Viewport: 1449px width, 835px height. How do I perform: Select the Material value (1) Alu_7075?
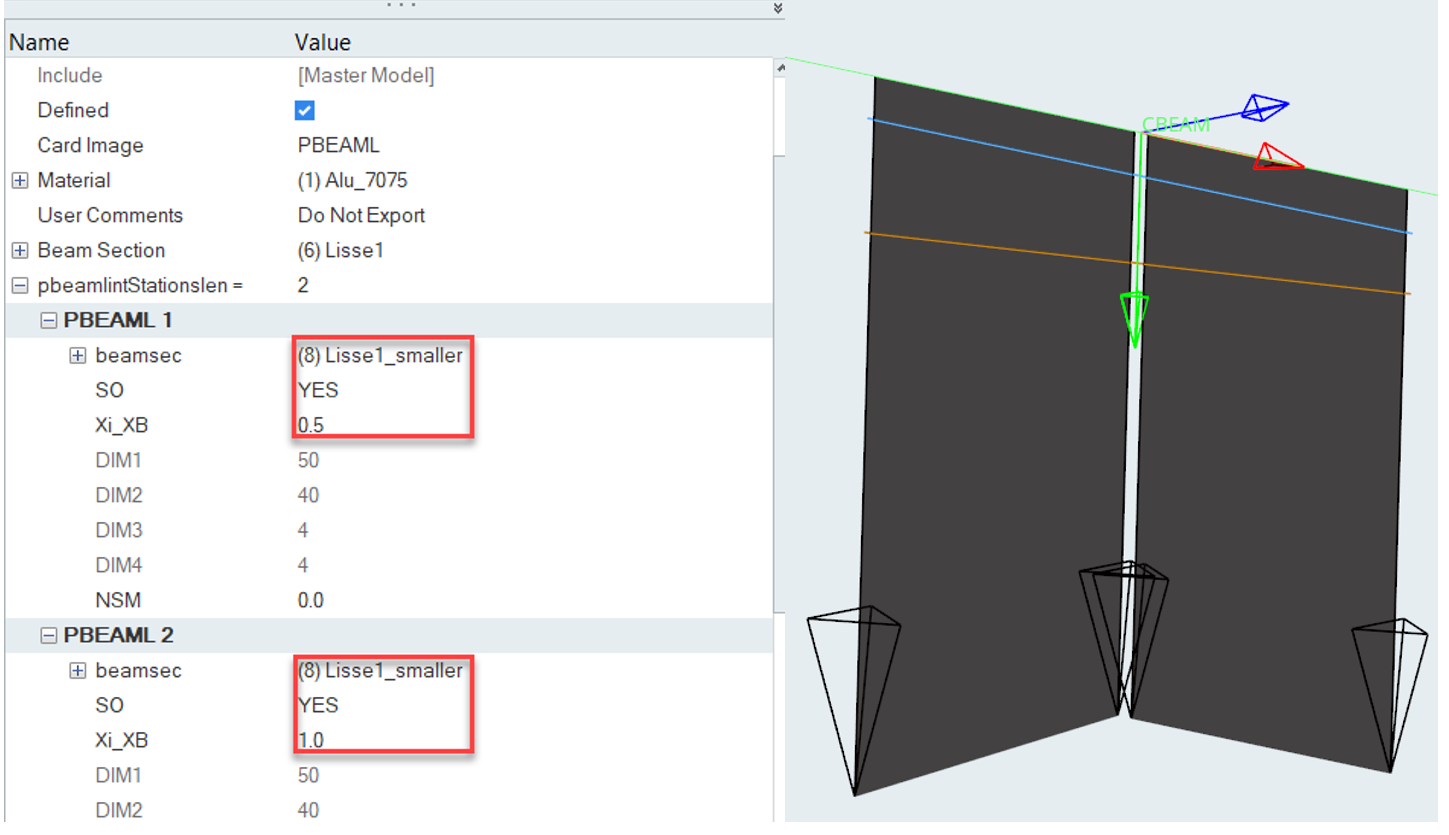tap(353, 181)
